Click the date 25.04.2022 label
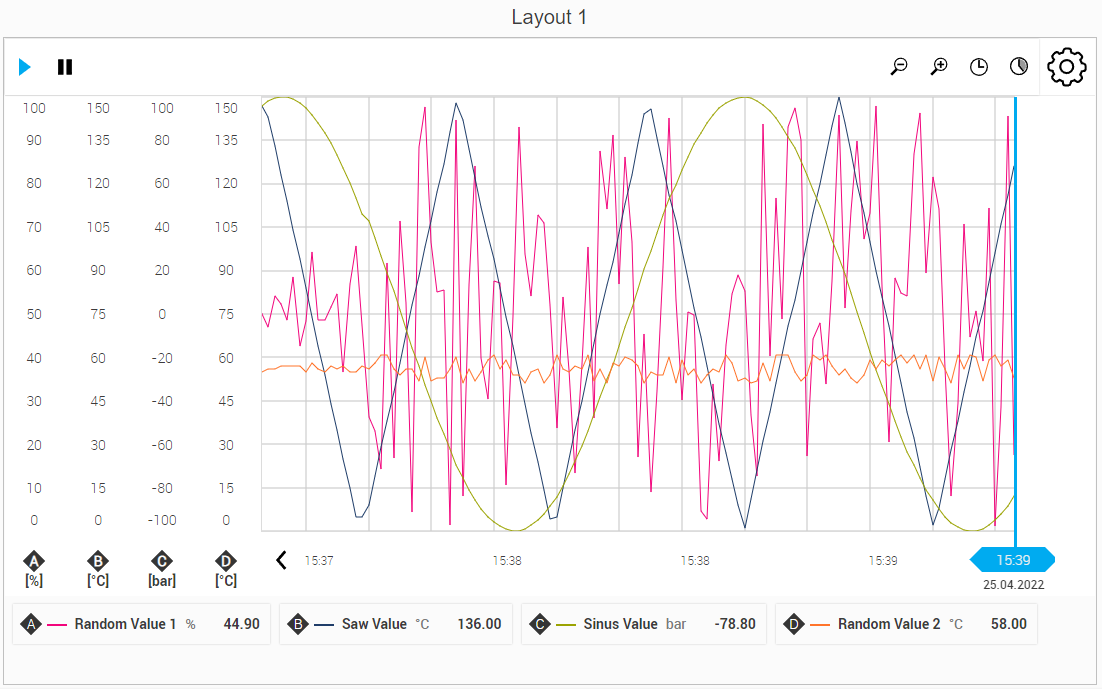The width and height of the screenshot is (1102, 689). point(1013,585)
